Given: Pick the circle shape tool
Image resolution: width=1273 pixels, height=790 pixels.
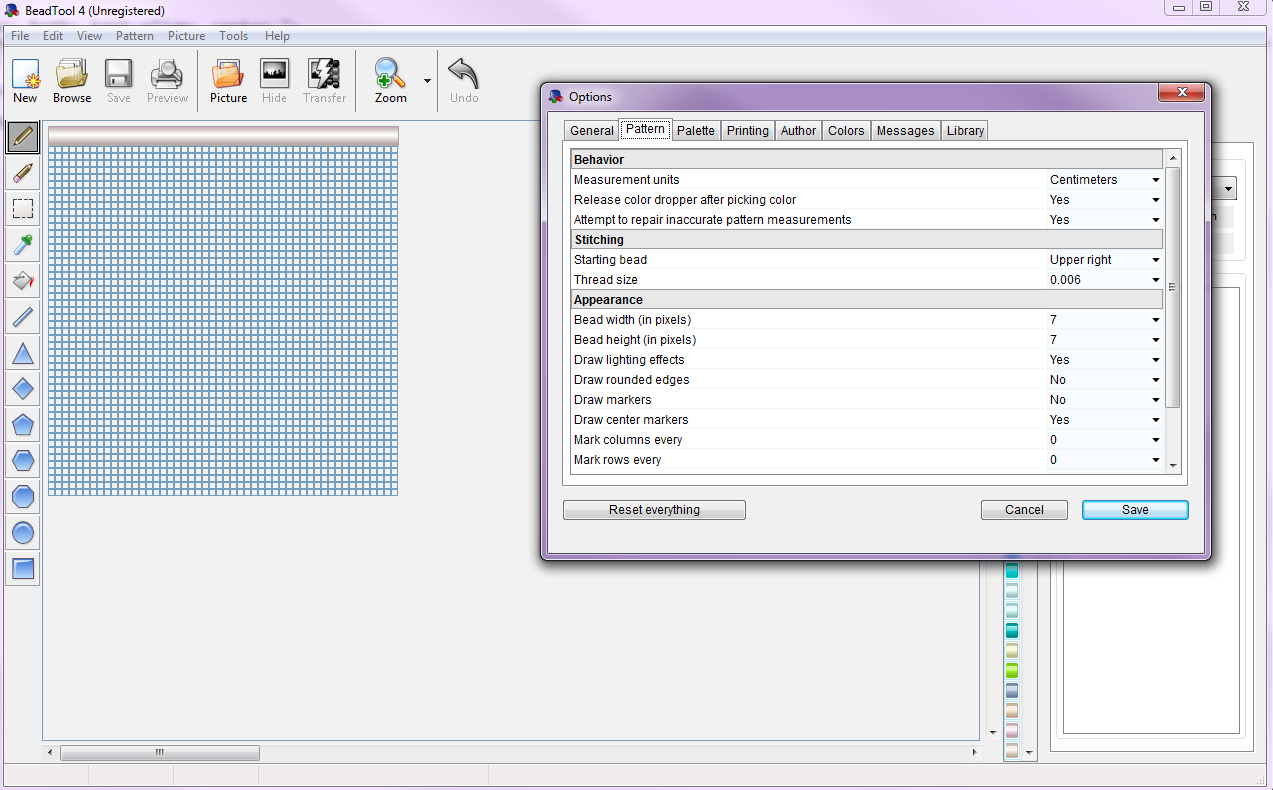Looking at the screenshot, I should tap(22, 533).
